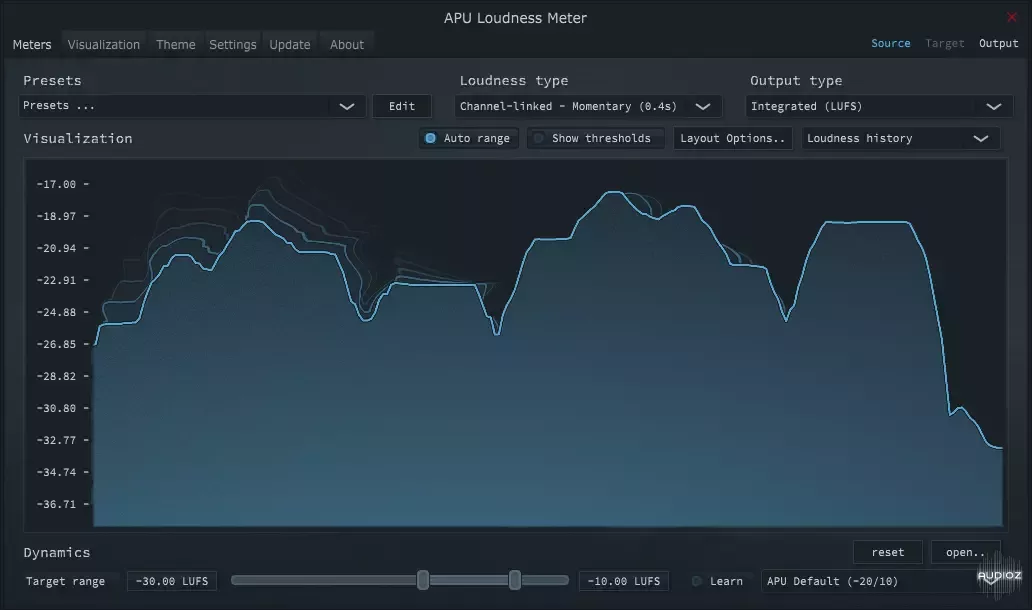Open the APU Default dynamics preset dropdown
Viewport: 1032px width, 610px height.
click(869, 581)
